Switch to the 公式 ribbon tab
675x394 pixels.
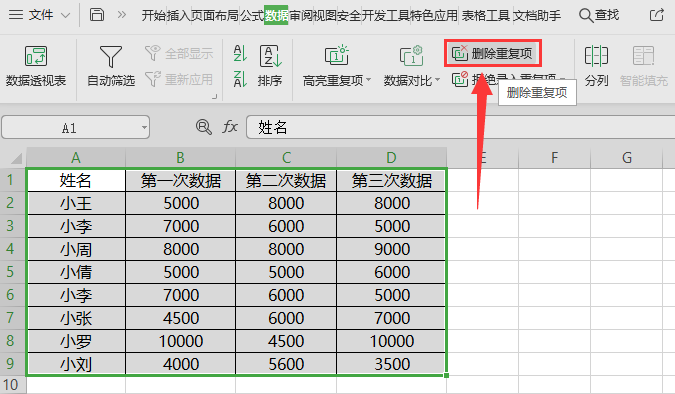tap(252, 16)
